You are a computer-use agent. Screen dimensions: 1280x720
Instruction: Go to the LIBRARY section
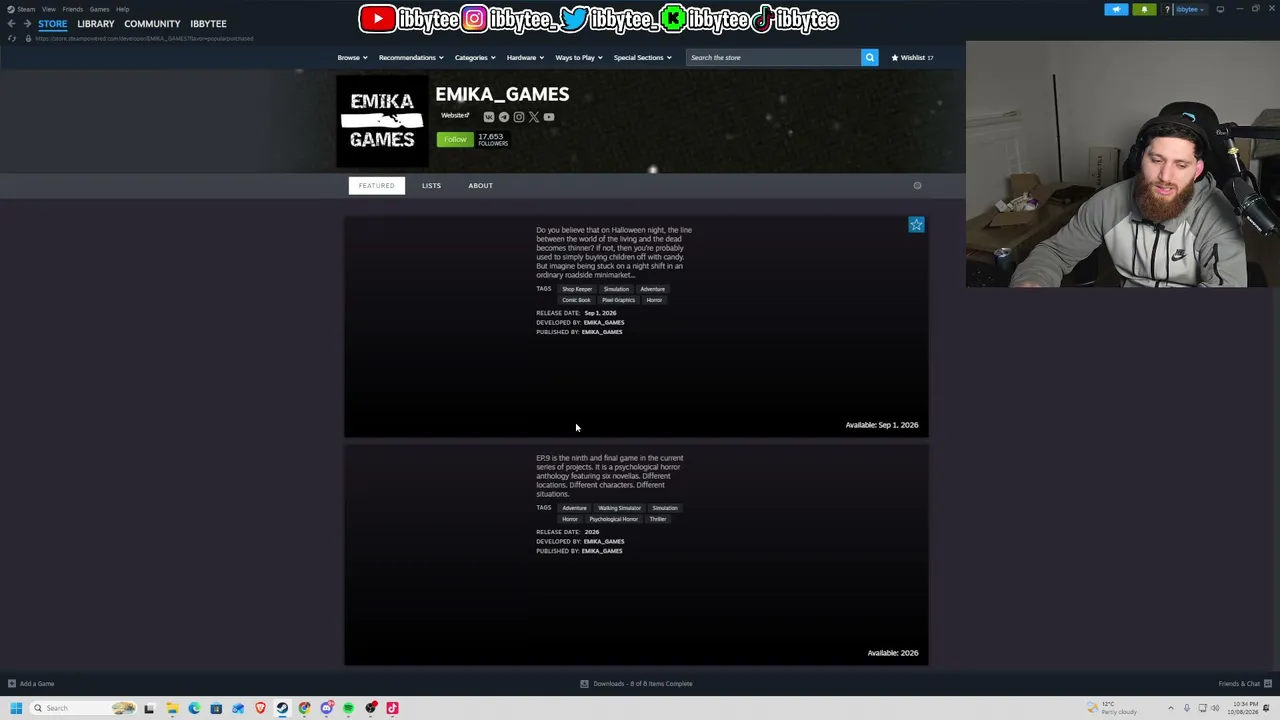point(96,24)
